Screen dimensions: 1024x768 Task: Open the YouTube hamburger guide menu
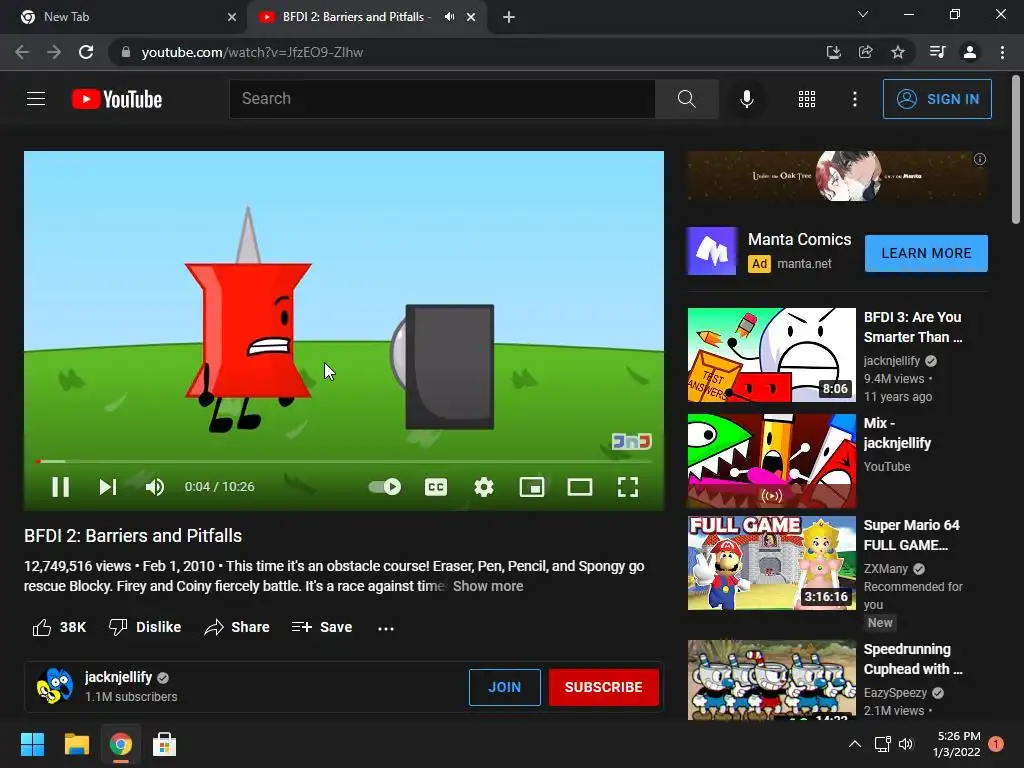[x=36, y=99]
